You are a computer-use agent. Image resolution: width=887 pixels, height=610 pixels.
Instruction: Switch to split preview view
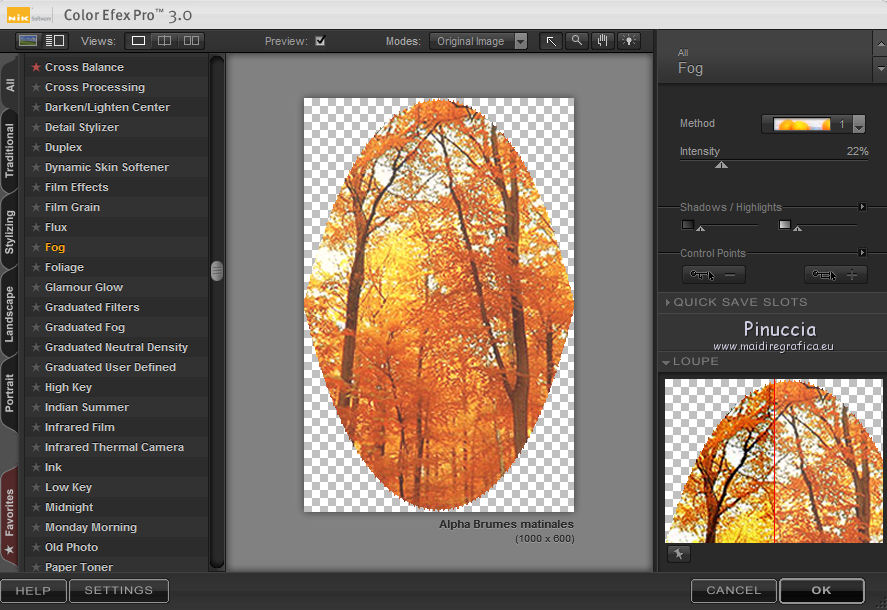[x=165, y=41]
